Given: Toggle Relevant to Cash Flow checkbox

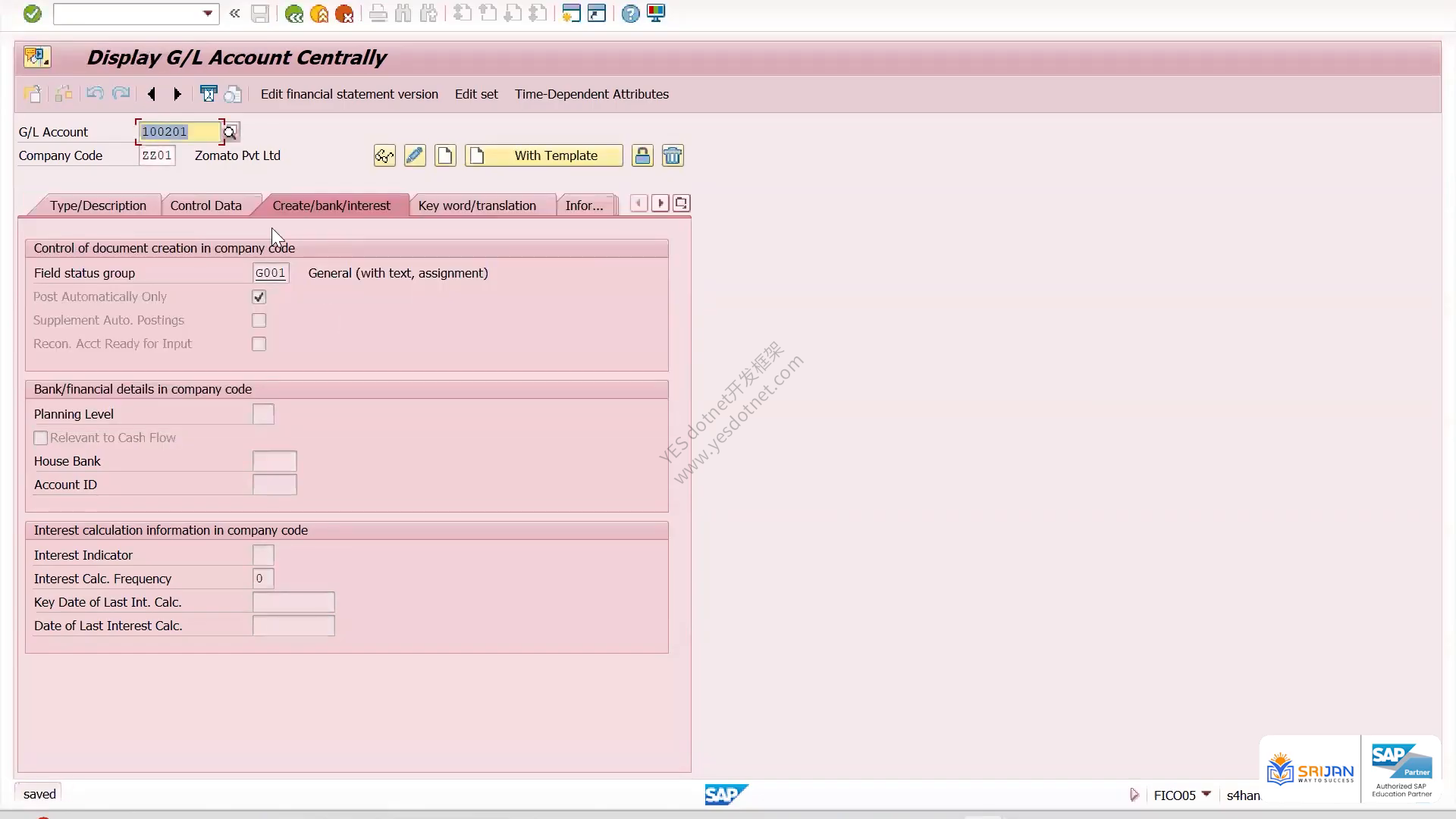Looking at the screenshot, I should 41,438.
